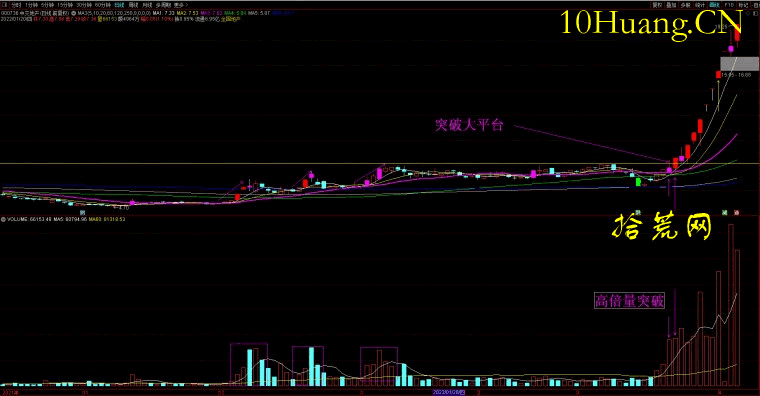Screen dimensions: 760x396
Task: Select the 5分钟 period tab
Action: pos(48,5)
